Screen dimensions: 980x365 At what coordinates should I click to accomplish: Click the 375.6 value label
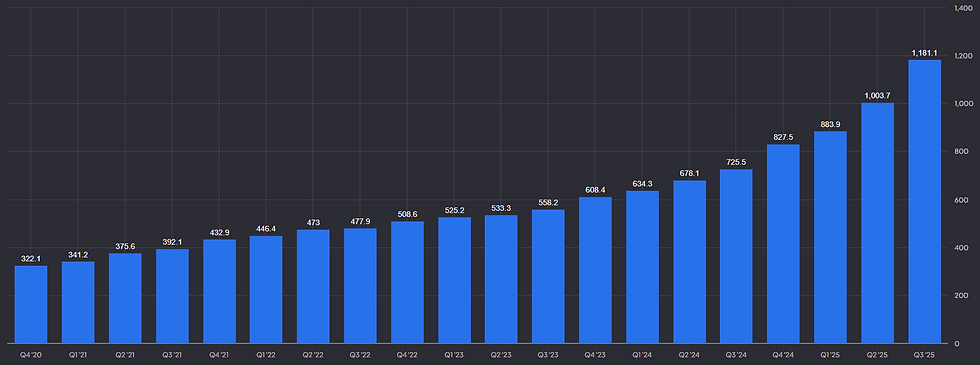[x=125, y=246]
